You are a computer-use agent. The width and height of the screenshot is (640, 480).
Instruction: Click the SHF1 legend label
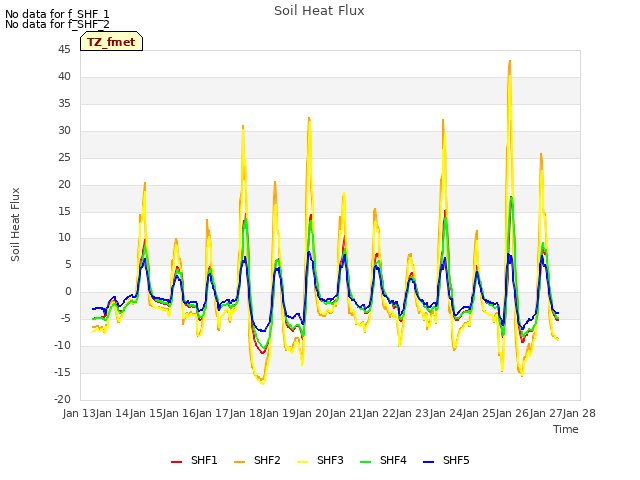pyautogui.click(x=204, y=460)
